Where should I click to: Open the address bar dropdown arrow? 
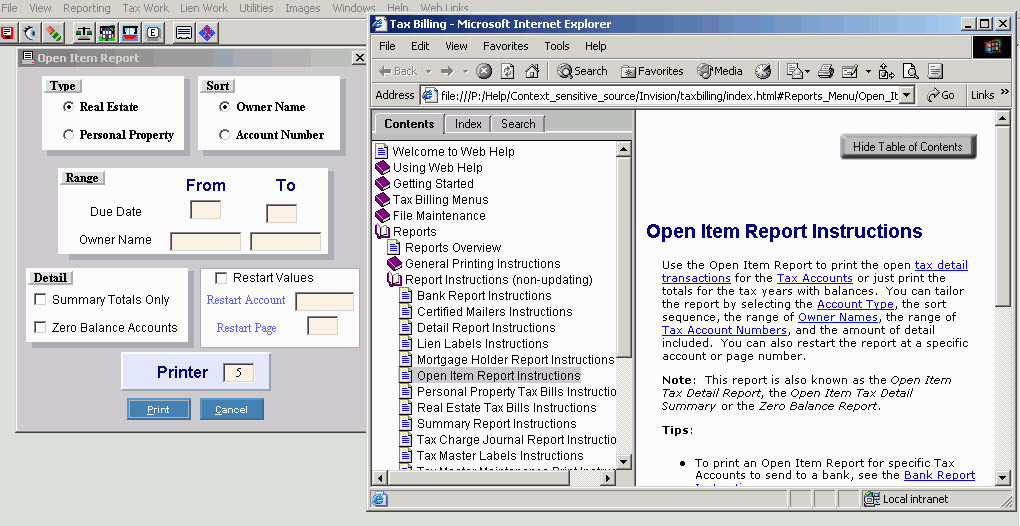907,95
